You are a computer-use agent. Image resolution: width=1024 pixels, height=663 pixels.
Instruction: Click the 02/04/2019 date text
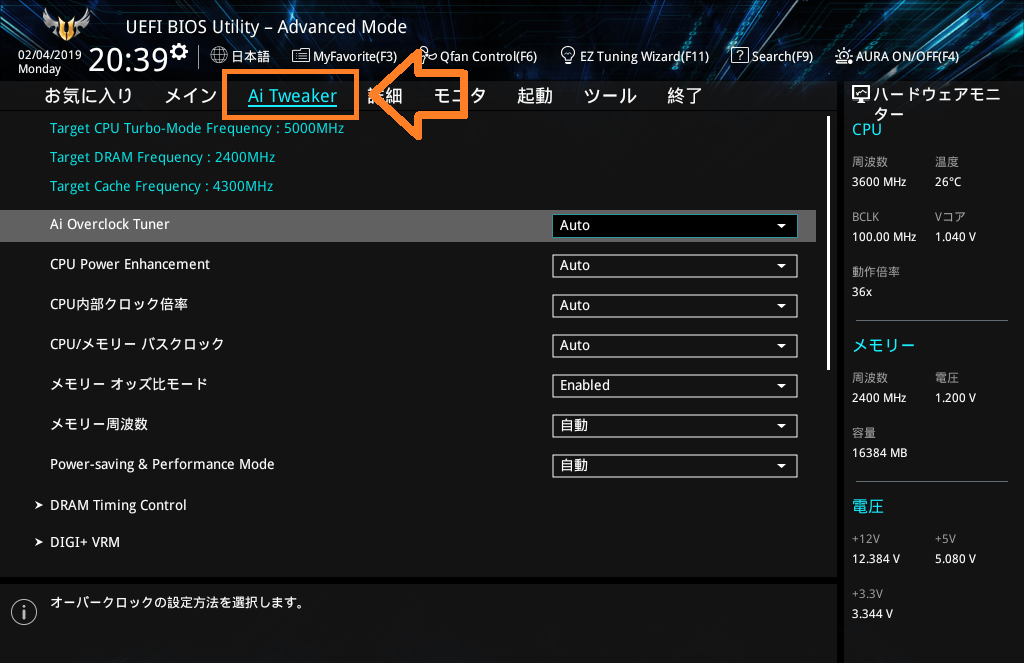click(50, 55)
